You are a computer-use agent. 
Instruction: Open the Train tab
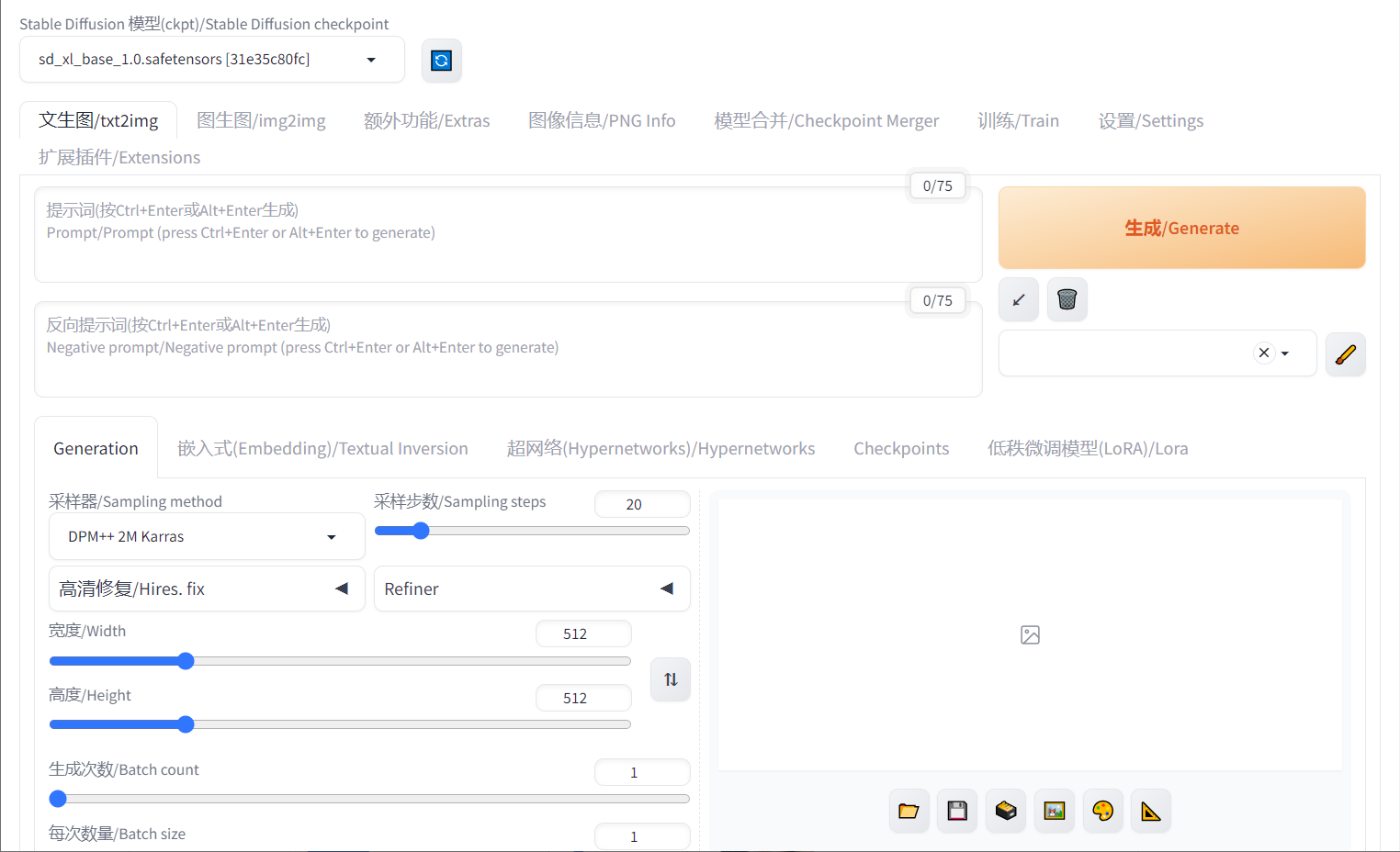click(1018, 120)
